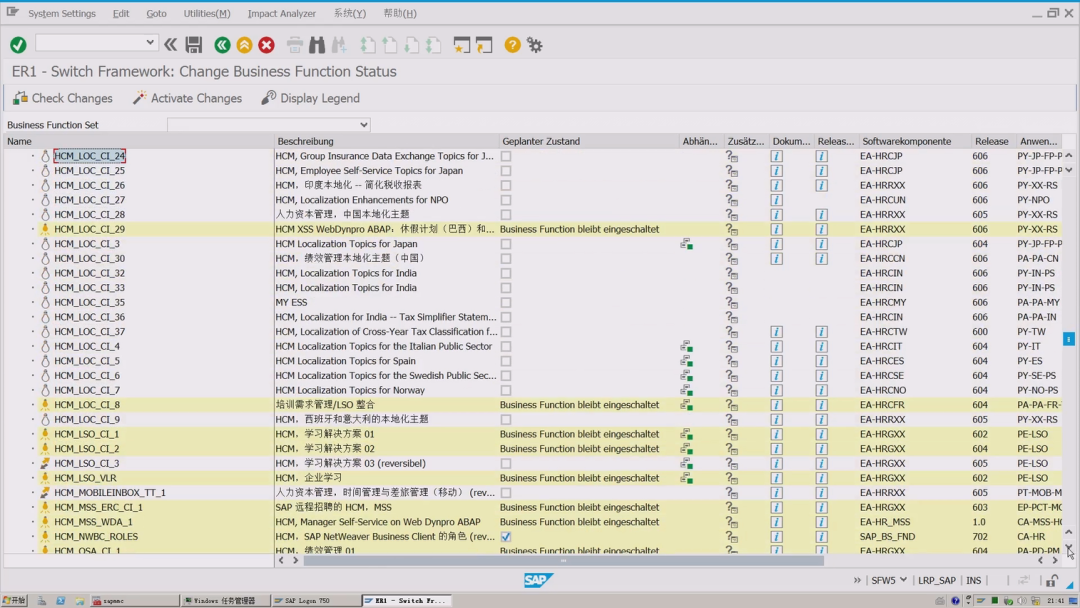Image resolution: width=1080 pixels, height=608 pixels.
Task: Click the Print icon in the toolbar
Action: 295,45
